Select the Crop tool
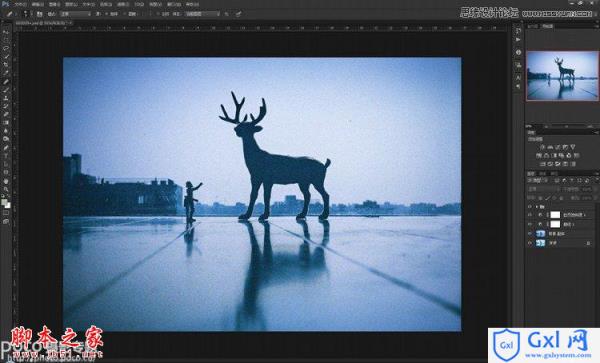 point(6,65)
